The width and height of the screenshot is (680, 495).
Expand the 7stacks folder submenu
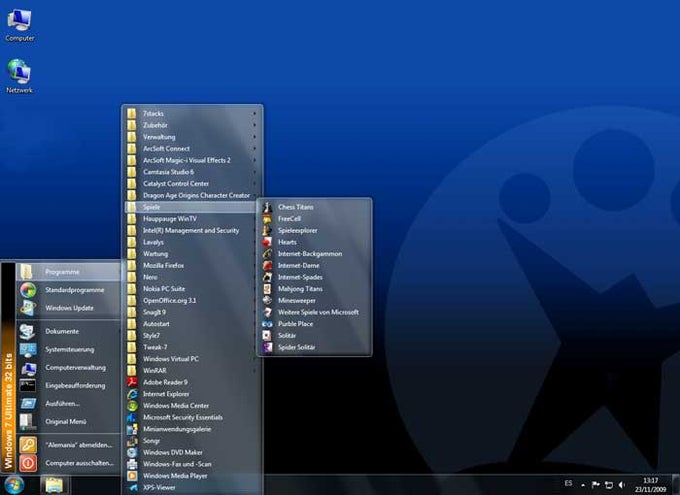(x=193, y=114)
